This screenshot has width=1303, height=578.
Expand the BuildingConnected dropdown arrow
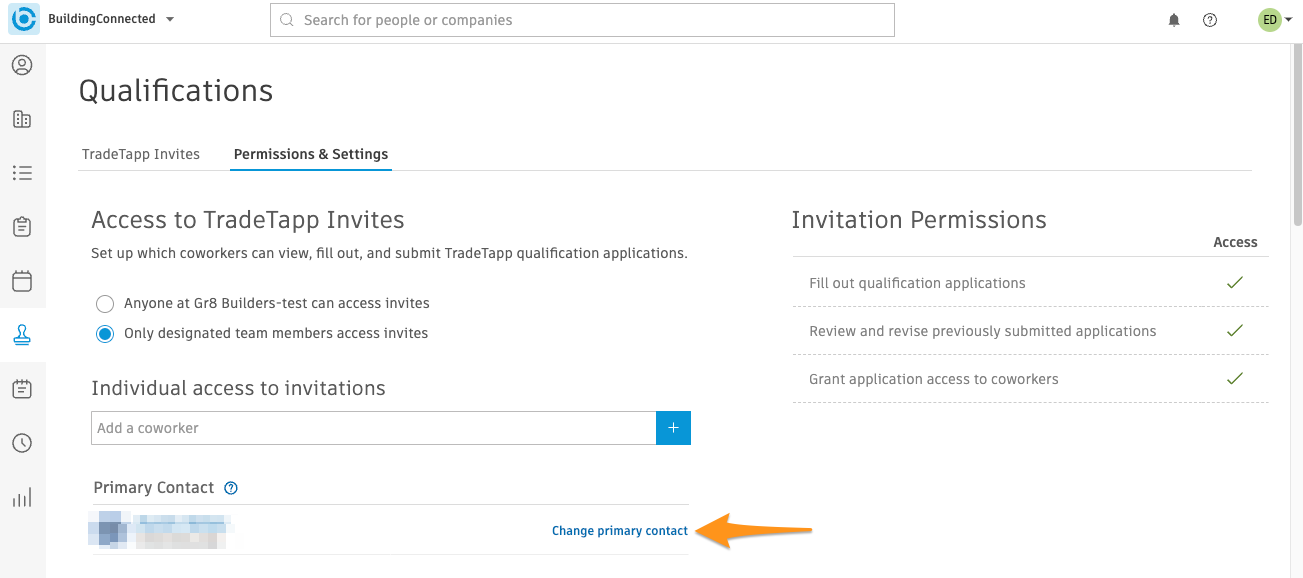[x=170, y=19]
